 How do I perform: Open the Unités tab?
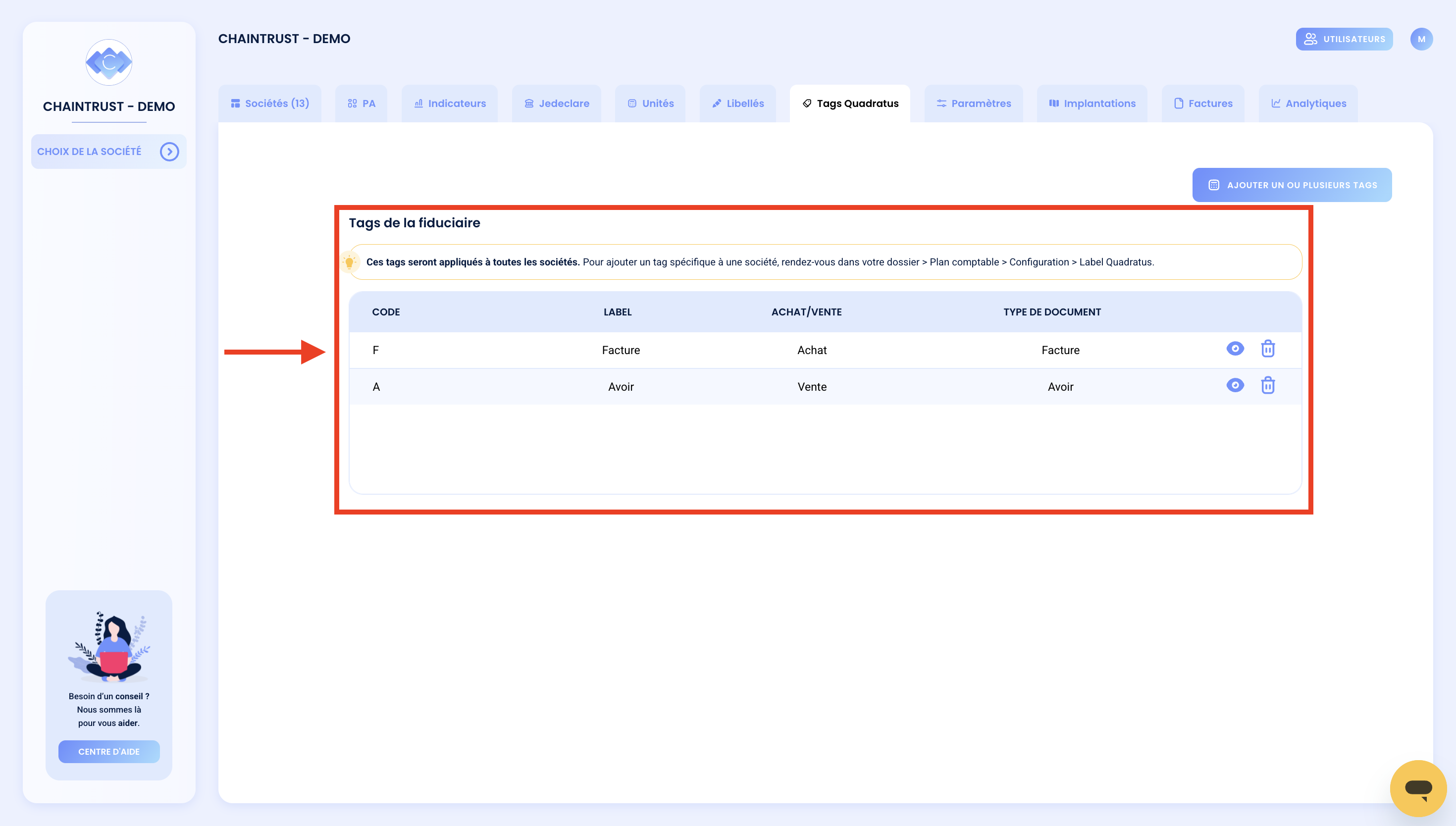tap(650, 103)
